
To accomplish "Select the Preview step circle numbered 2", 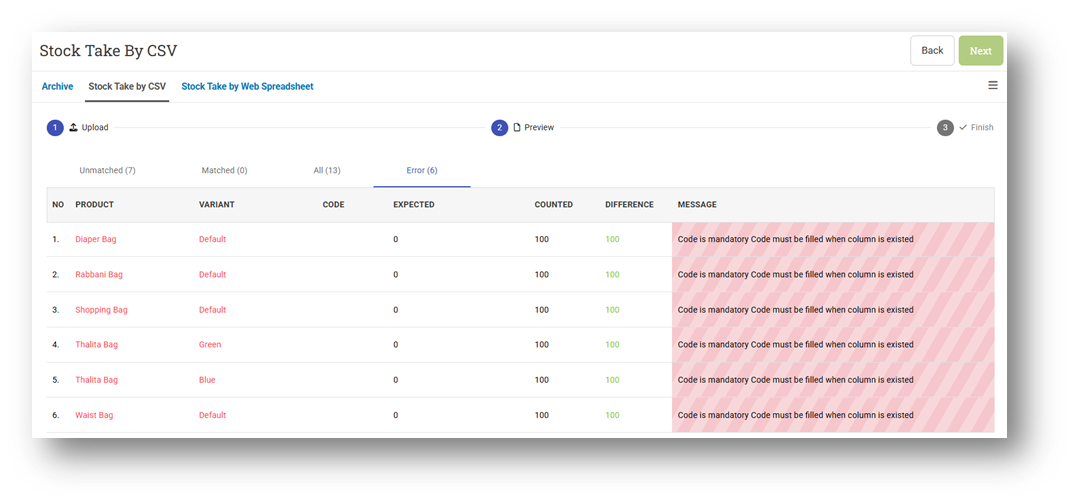I will 500,128.
